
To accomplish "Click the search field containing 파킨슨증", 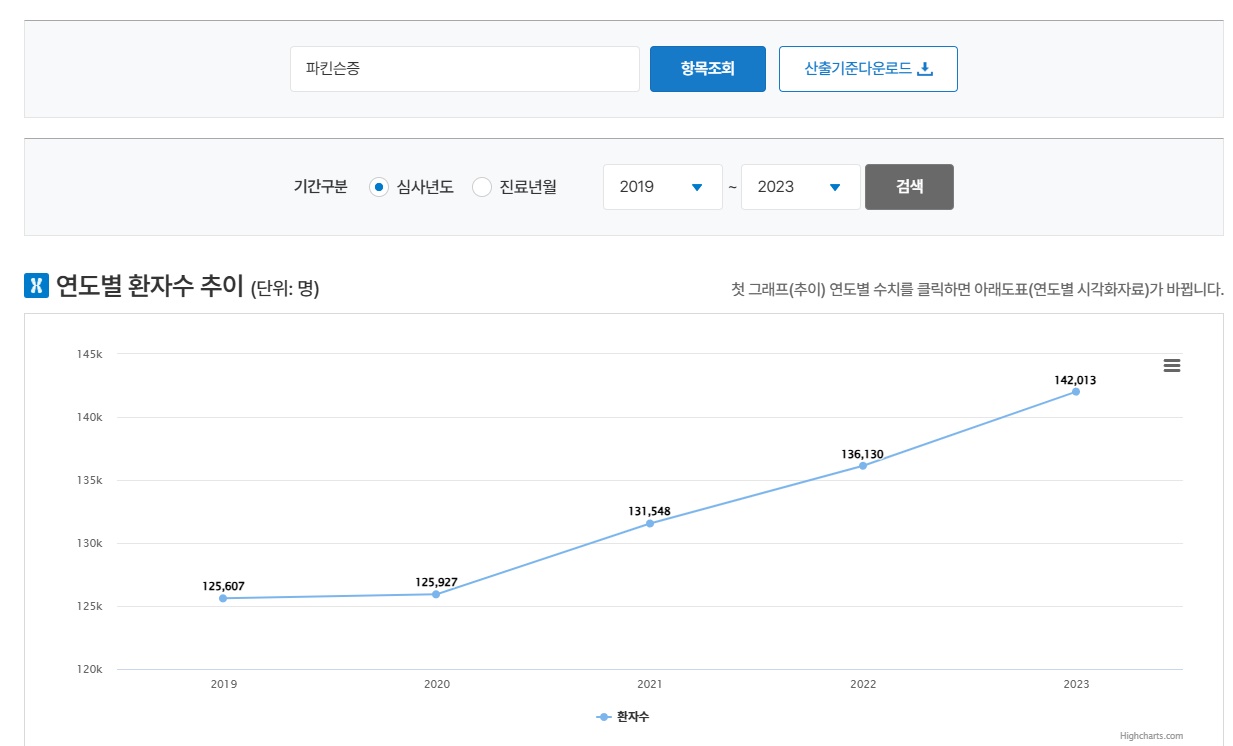I will click(x=464, y=68).
